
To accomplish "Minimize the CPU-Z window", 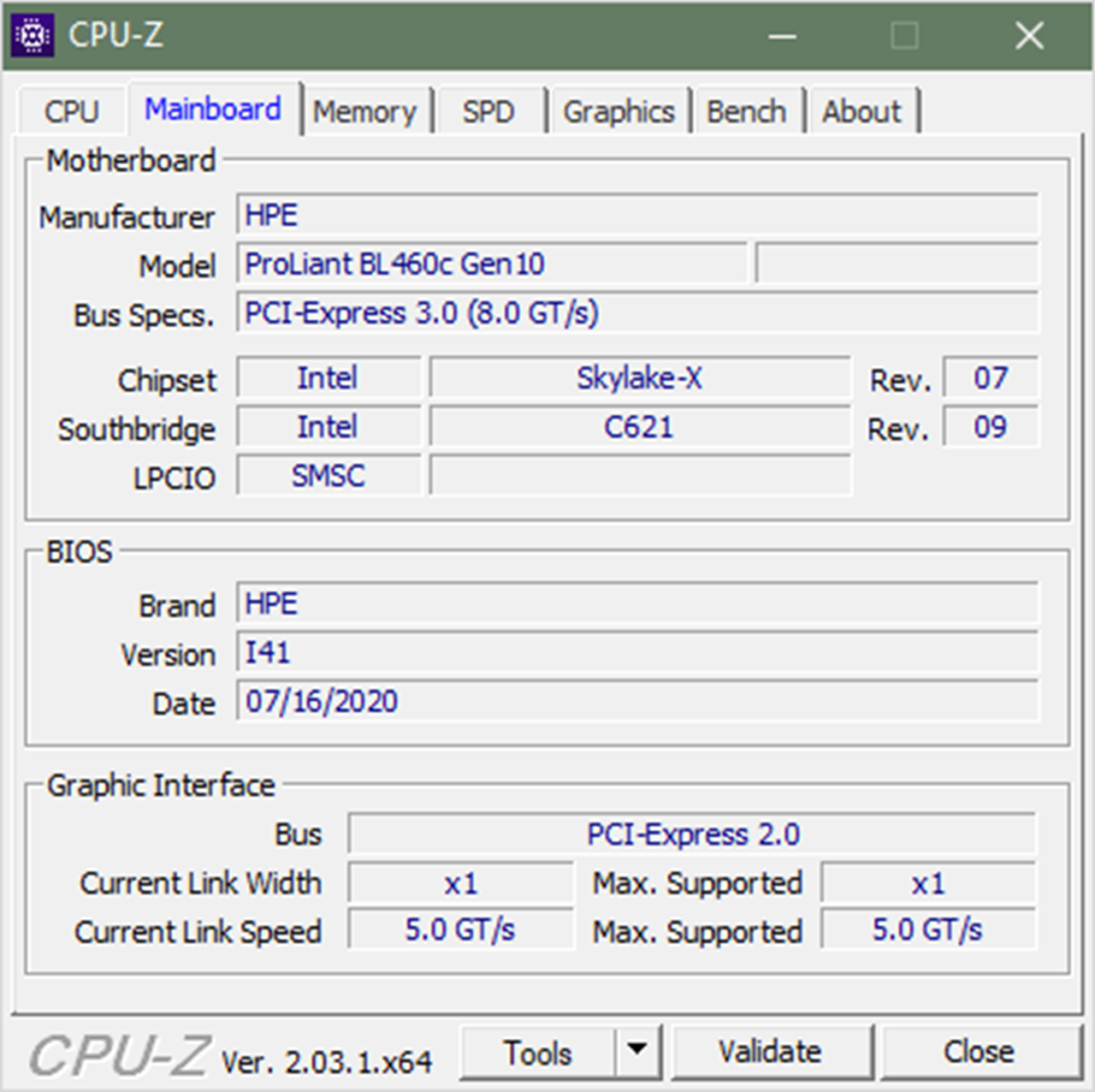I will click(x=782, y=36).
